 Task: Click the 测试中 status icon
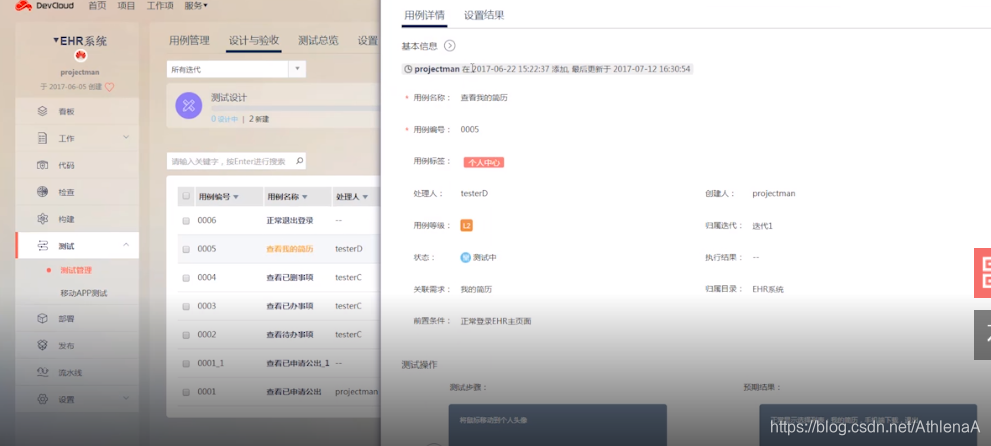click(466, 257)
